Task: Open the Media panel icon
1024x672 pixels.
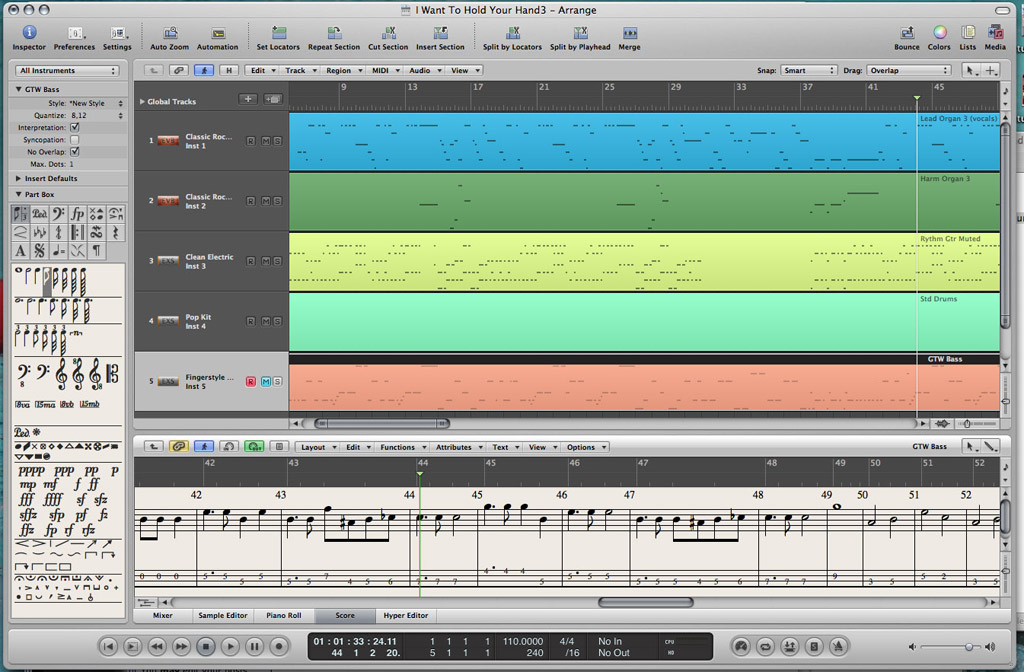Action: (995, 37)
